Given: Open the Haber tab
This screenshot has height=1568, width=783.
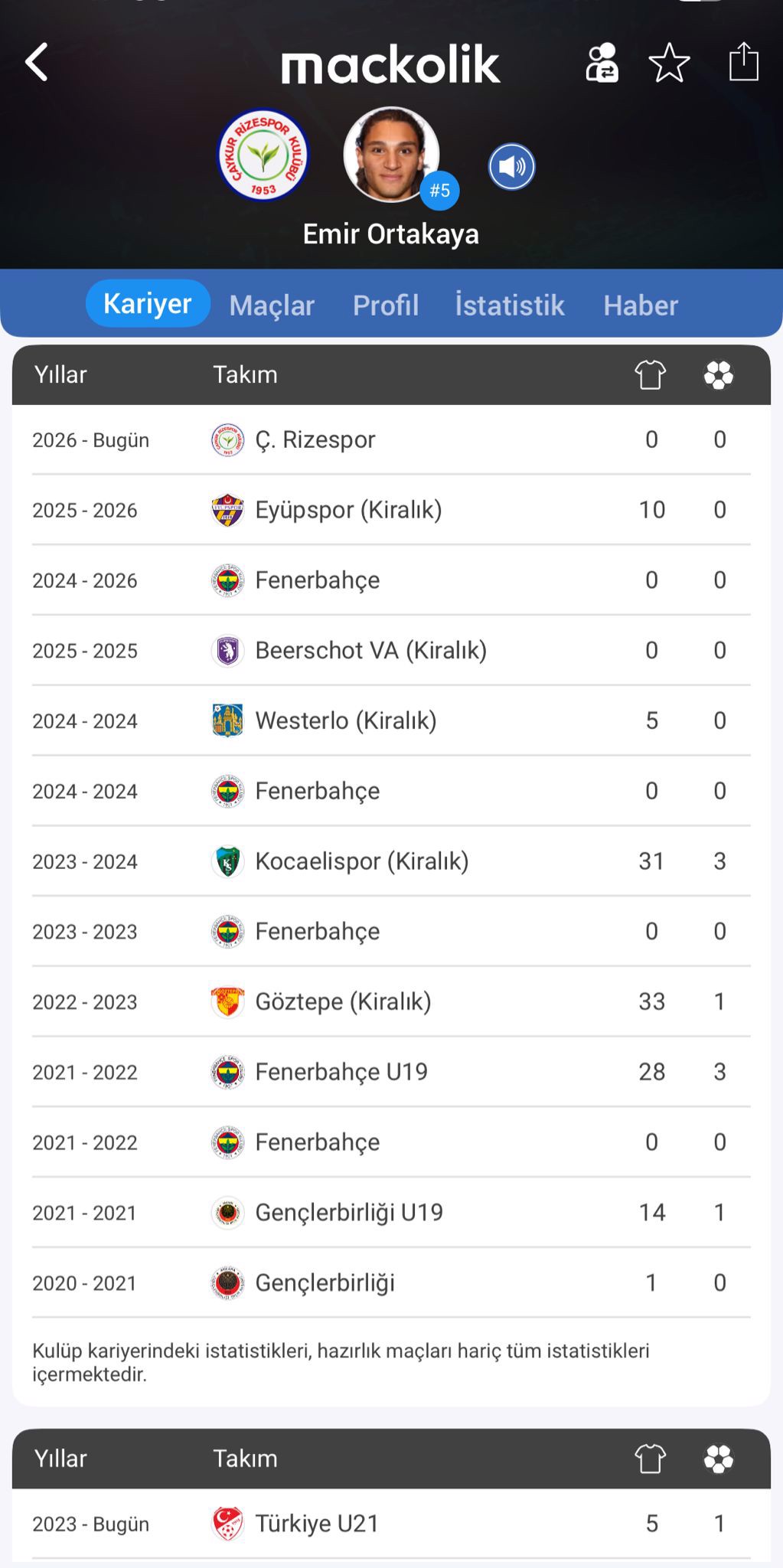Looking at the screenshot, I should [641, 305].
